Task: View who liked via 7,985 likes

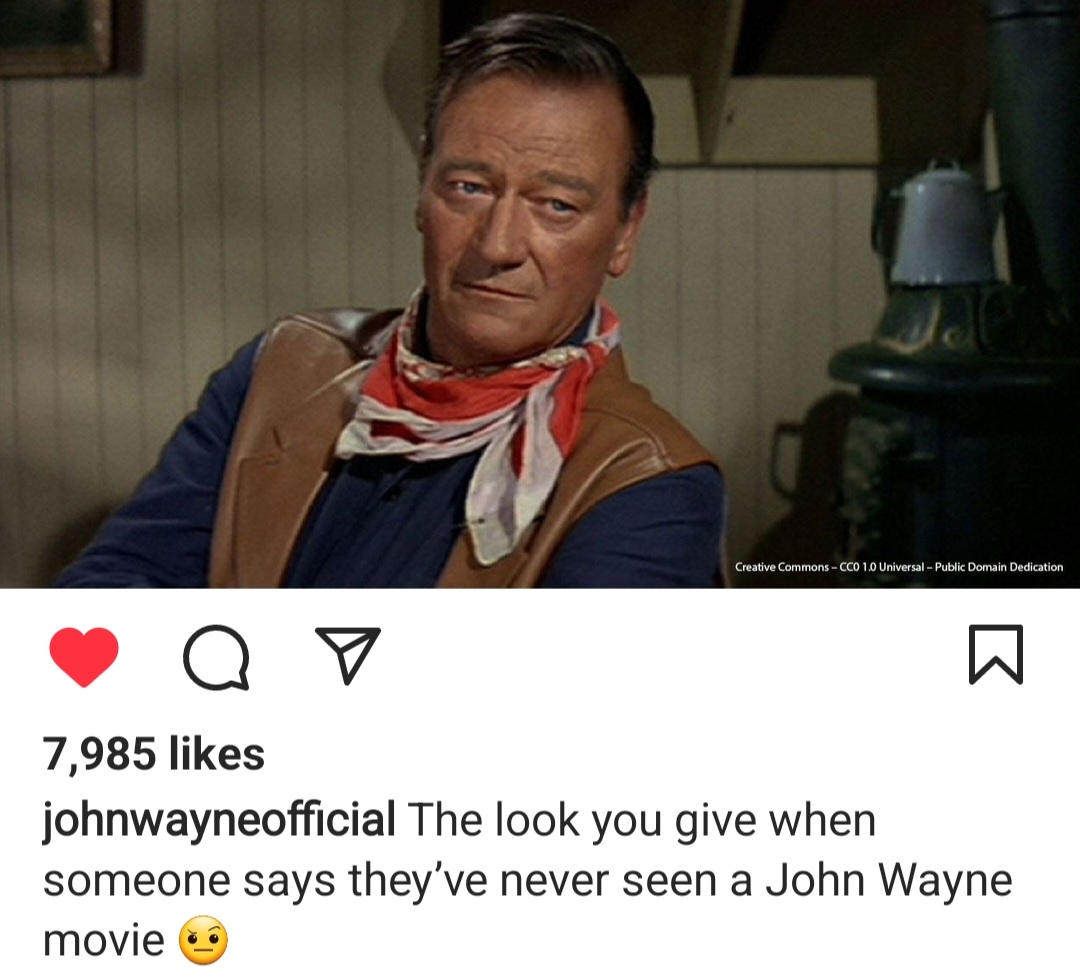Action: (x=154, y=754)
